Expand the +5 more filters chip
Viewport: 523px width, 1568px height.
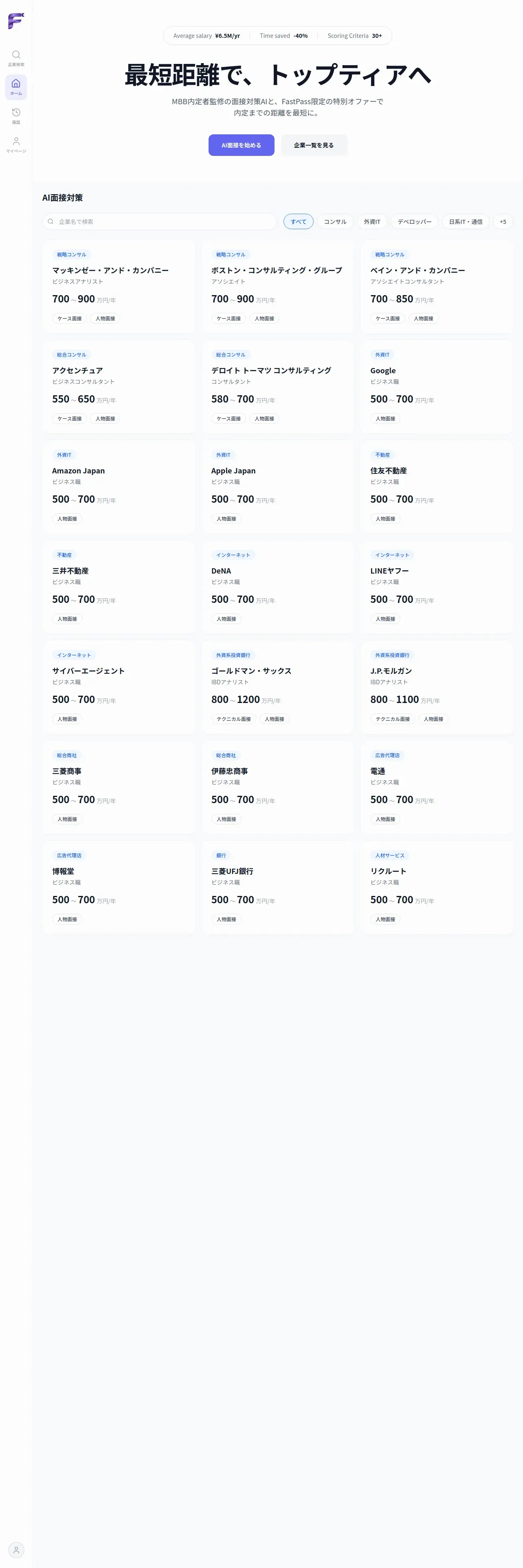[503, 221]
